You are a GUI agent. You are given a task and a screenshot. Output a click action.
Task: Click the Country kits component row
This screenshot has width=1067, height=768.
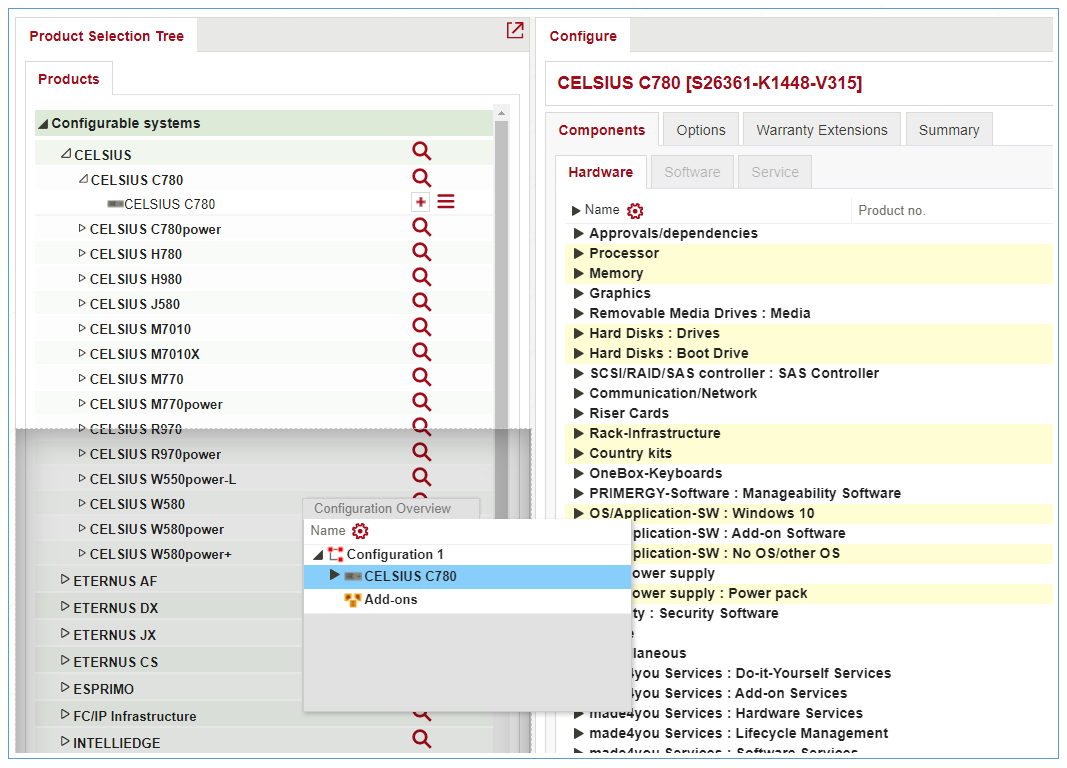pos(809,454)
